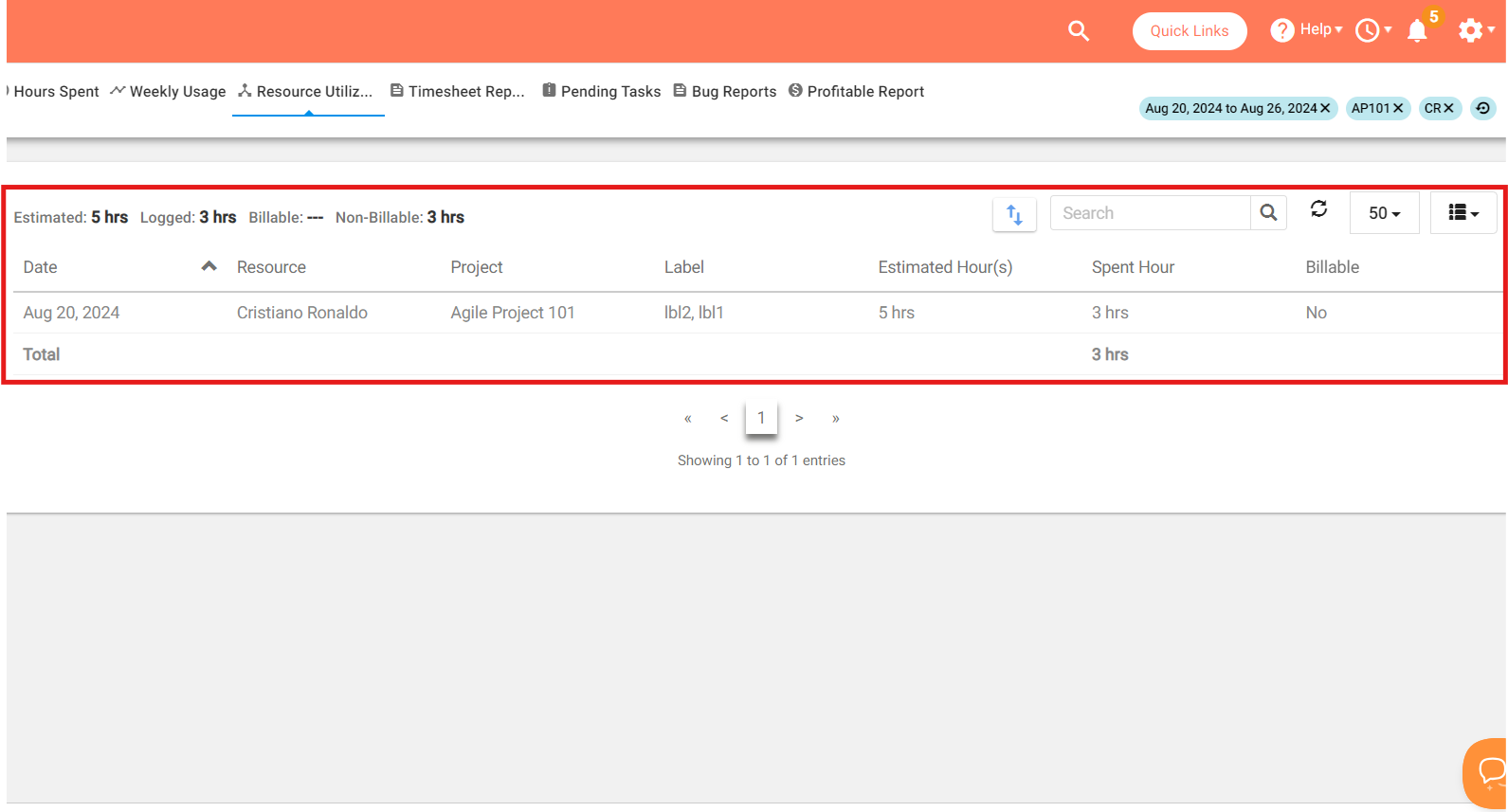Image resolution: width=1508 pixels, height=812 pixels.
Task: Open the notifications bell
Action: [x=1417, y=31]
